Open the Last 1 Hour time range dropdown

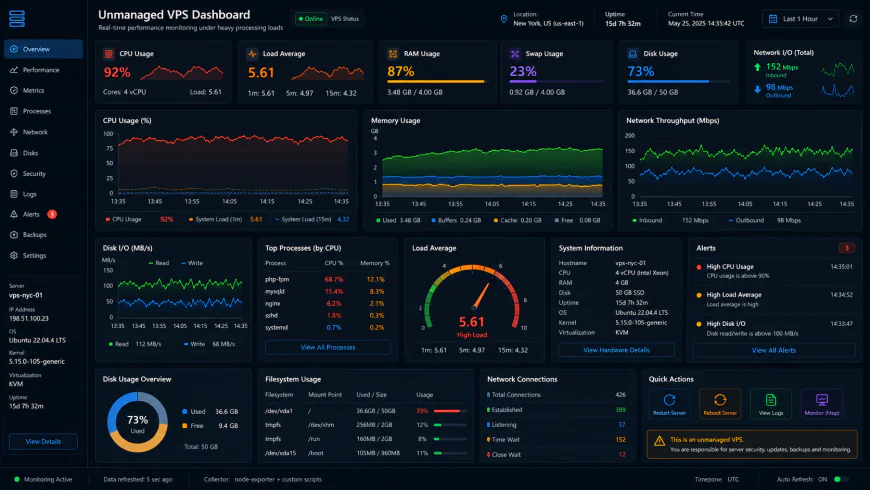[x=800, y=19]
